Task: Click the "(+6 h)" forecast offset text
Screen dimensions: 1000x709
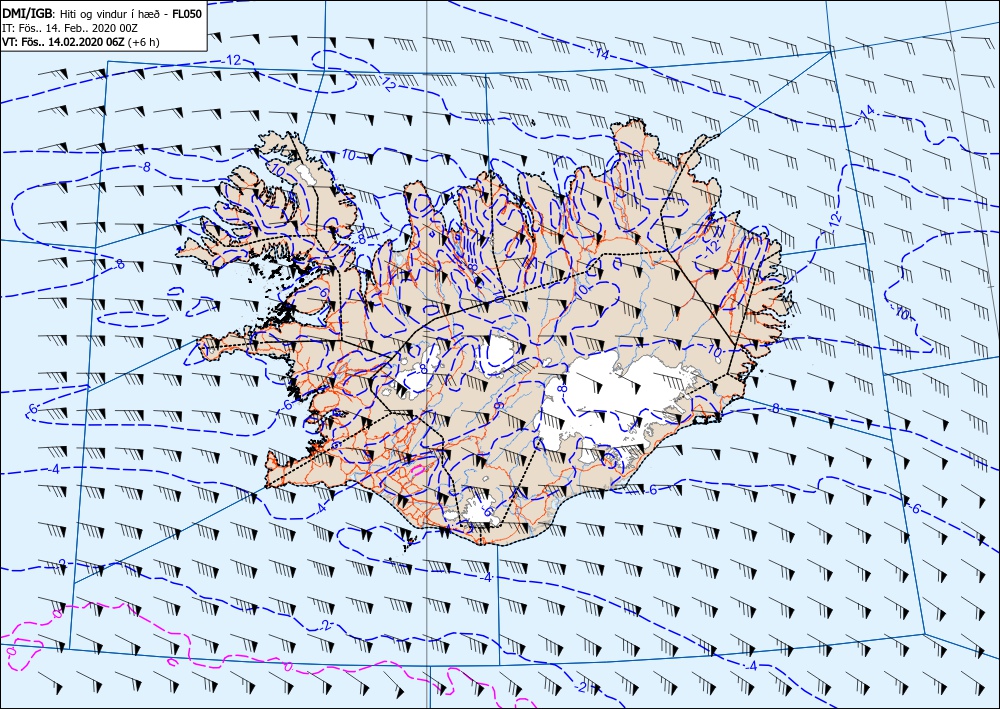Action: tap(143, 43)
